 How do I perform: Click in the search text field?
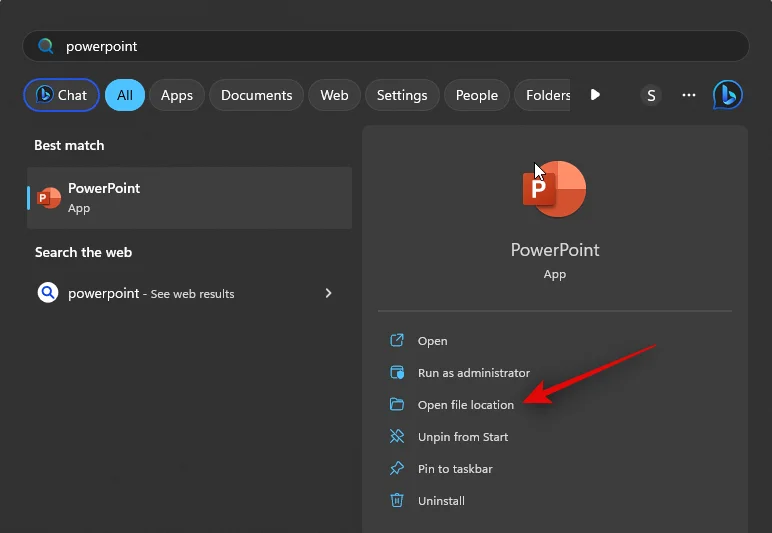coord(400,46)
